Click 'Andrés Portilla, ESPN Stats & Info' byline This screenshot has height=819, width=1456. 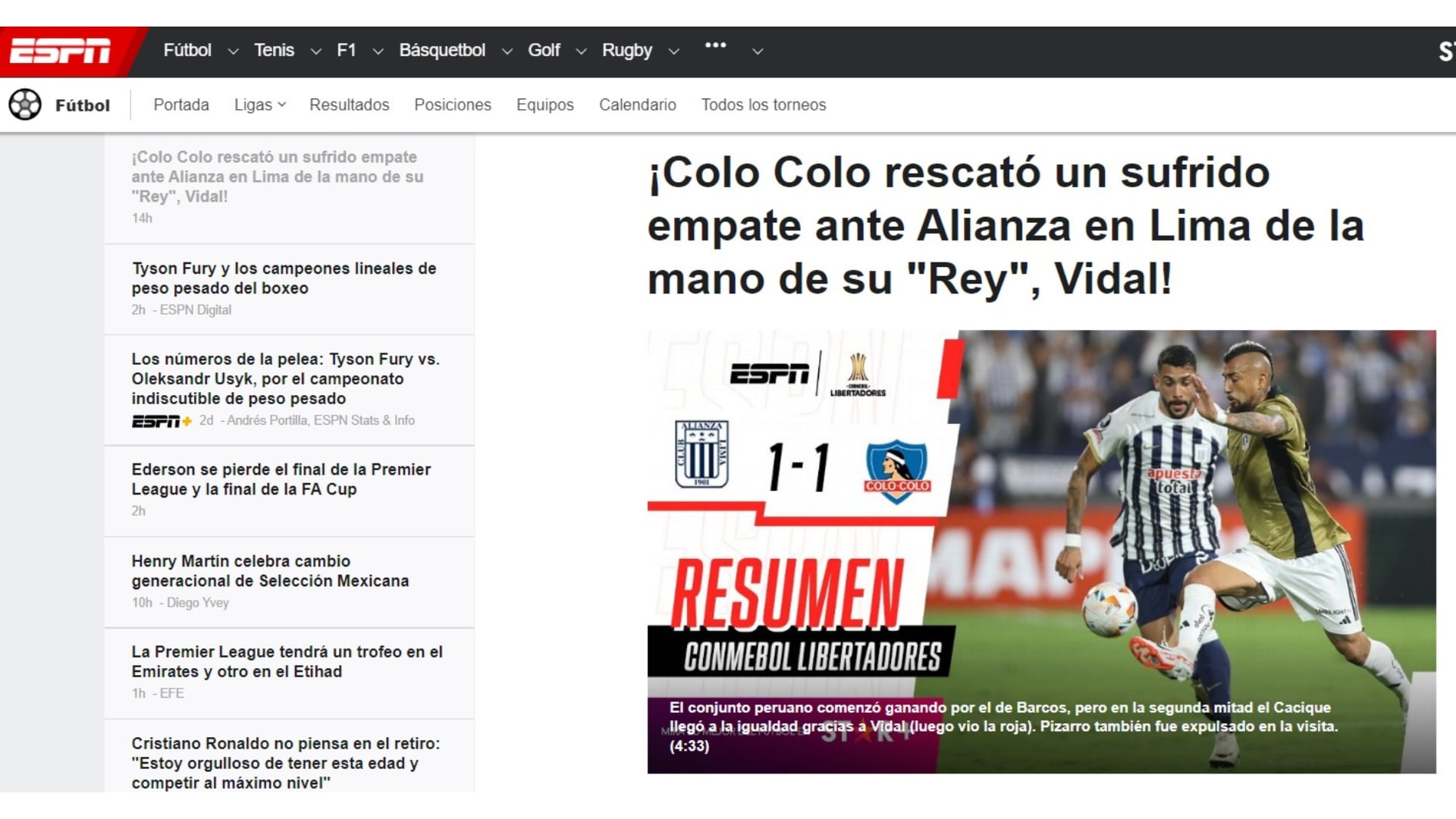321,421
